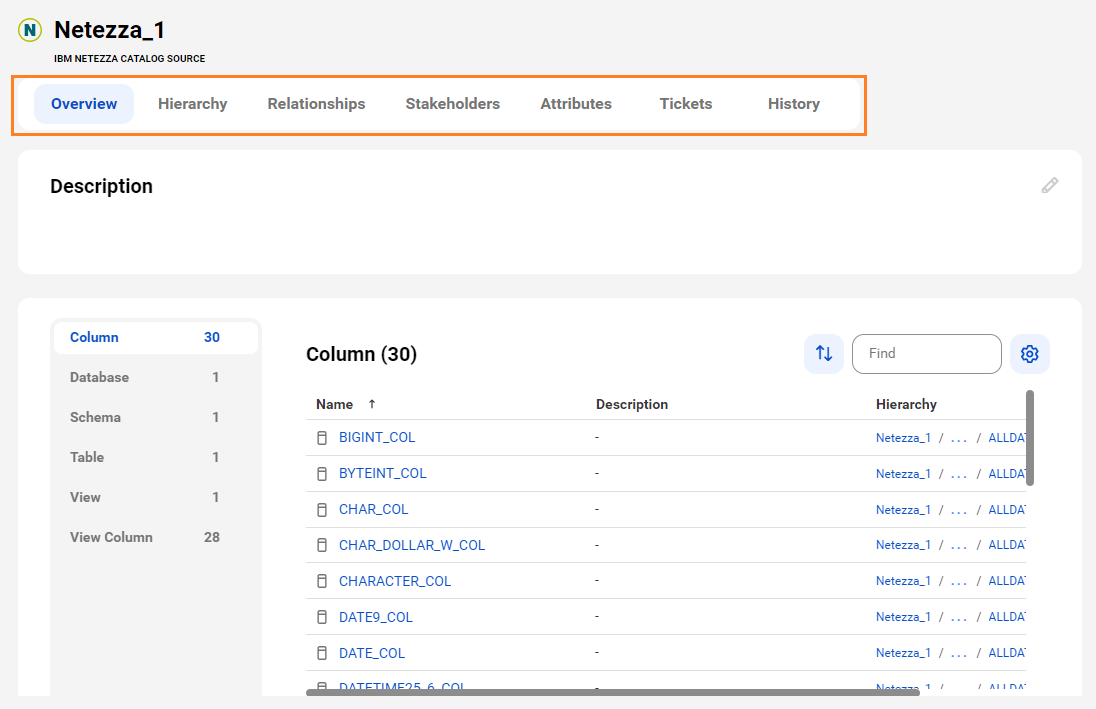Click count 28 beside View Column
Viewport: 1096px width, 709px height.
coord(212,537)
